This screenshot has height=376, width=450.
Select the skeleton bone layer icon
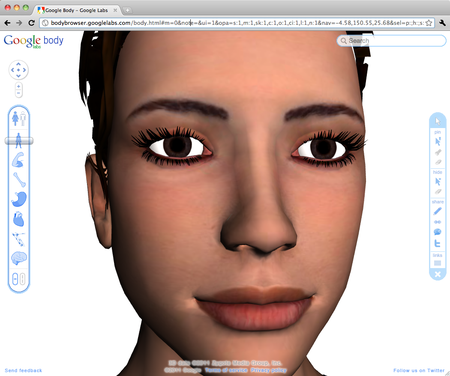19,179
